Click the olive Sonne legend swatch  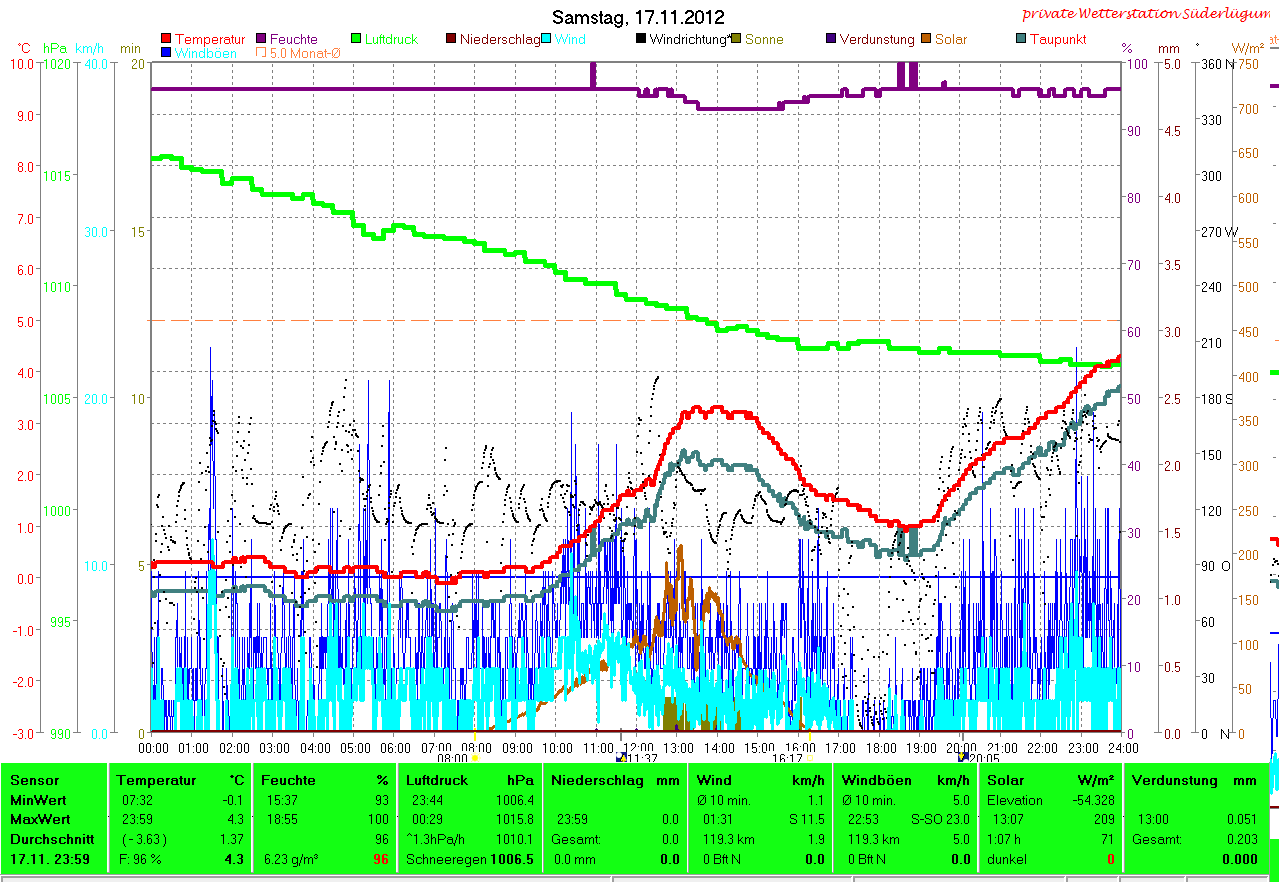click(736, 39)
